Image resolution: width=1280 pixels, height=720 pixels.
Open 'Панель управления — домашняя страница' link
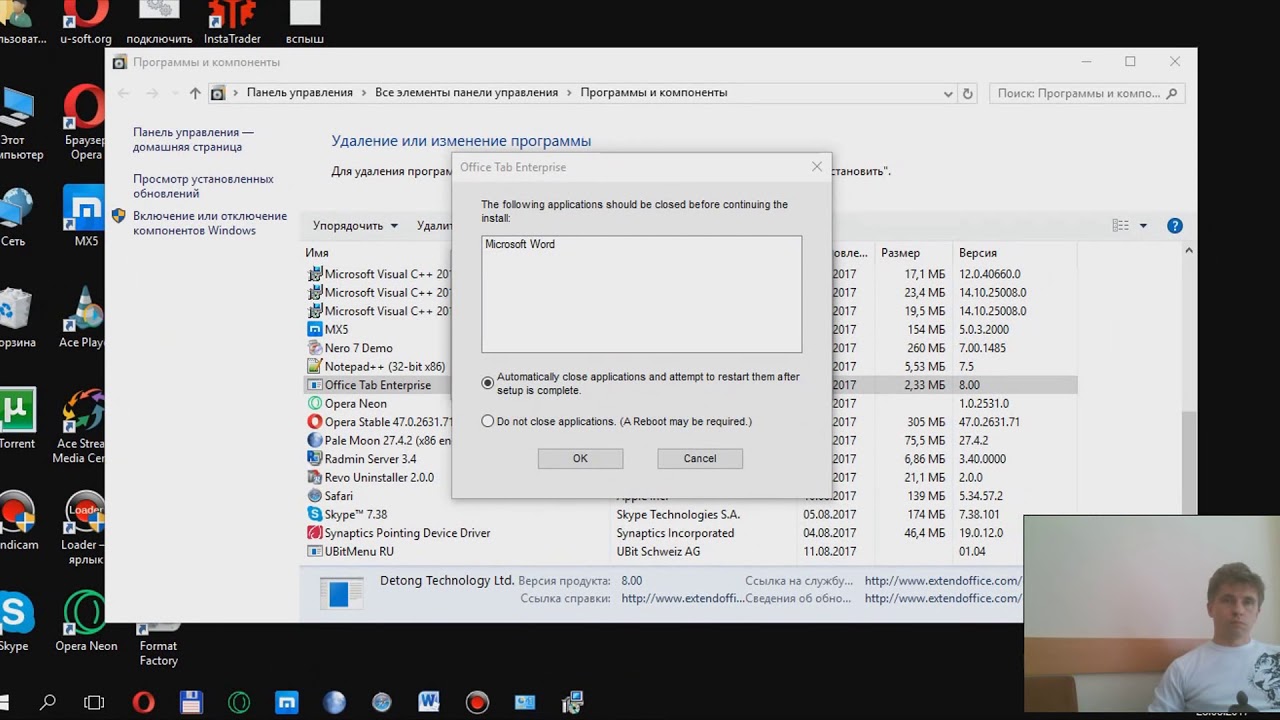(193, 139)
